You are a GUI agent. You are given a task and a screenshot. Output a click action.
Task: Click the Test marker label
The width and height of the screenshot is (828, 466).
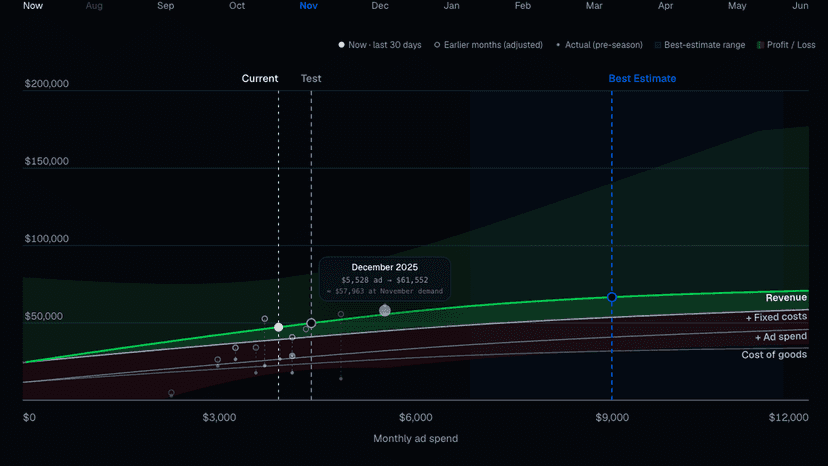(x=311, y=78)
